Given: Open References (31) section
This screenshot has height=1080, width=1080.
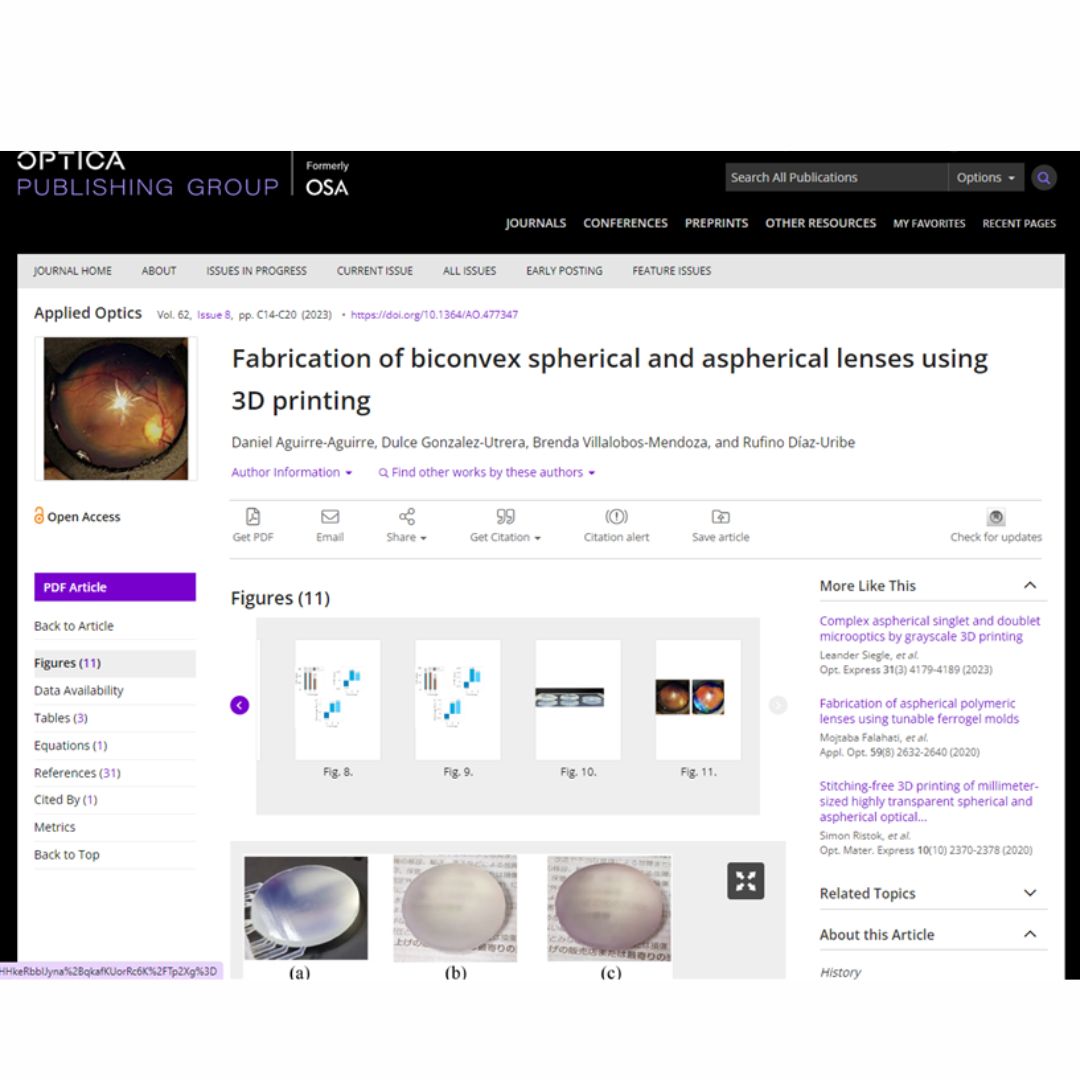Looking at the screenshot, I should (x=77, y=773).
